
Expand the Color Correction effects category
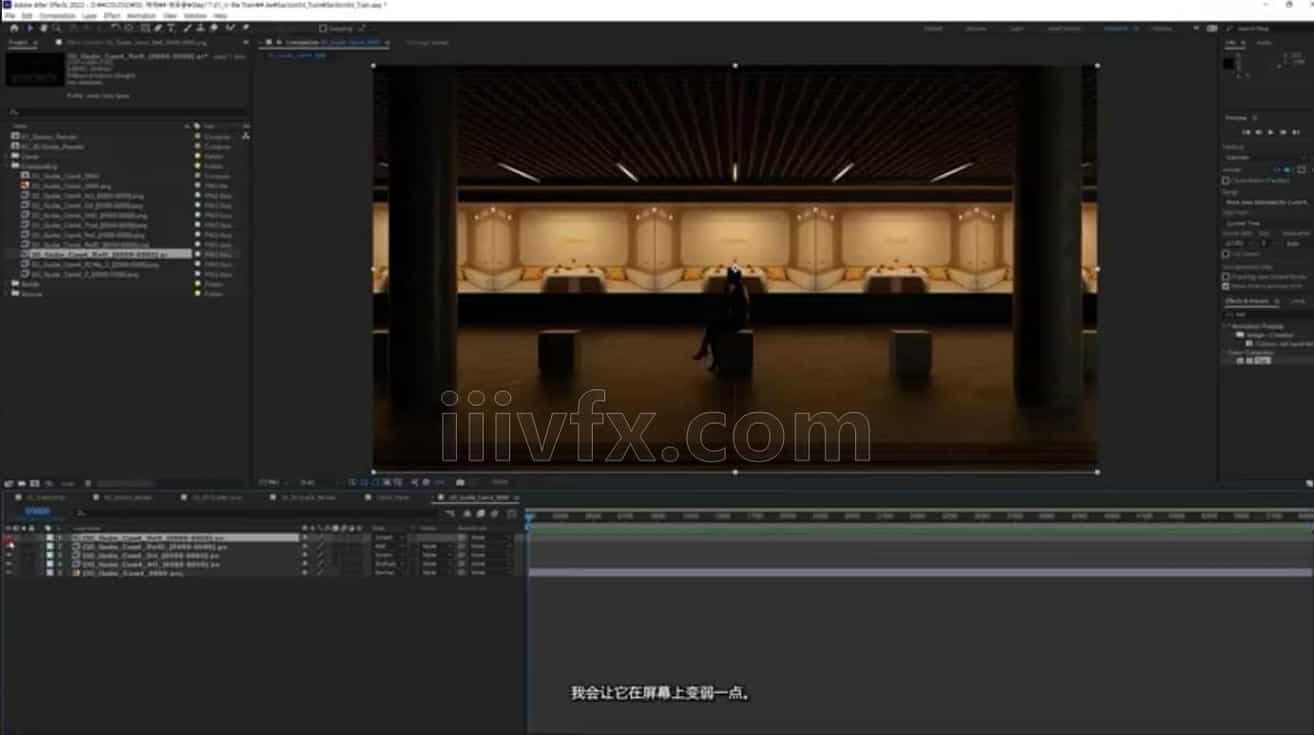(1226, 353)
